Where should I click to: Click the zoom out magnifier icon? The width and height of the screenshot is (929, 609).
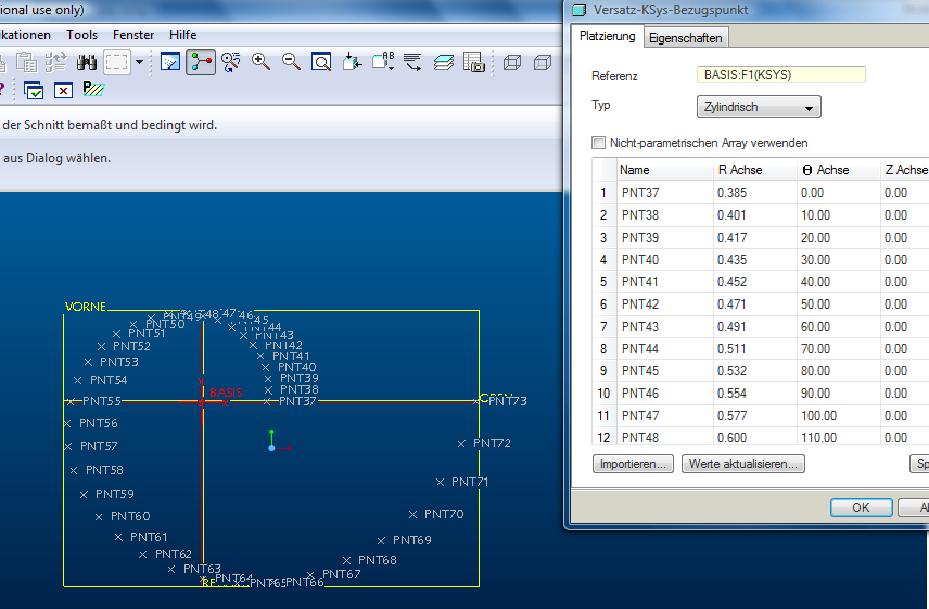[x=291, y=62]
